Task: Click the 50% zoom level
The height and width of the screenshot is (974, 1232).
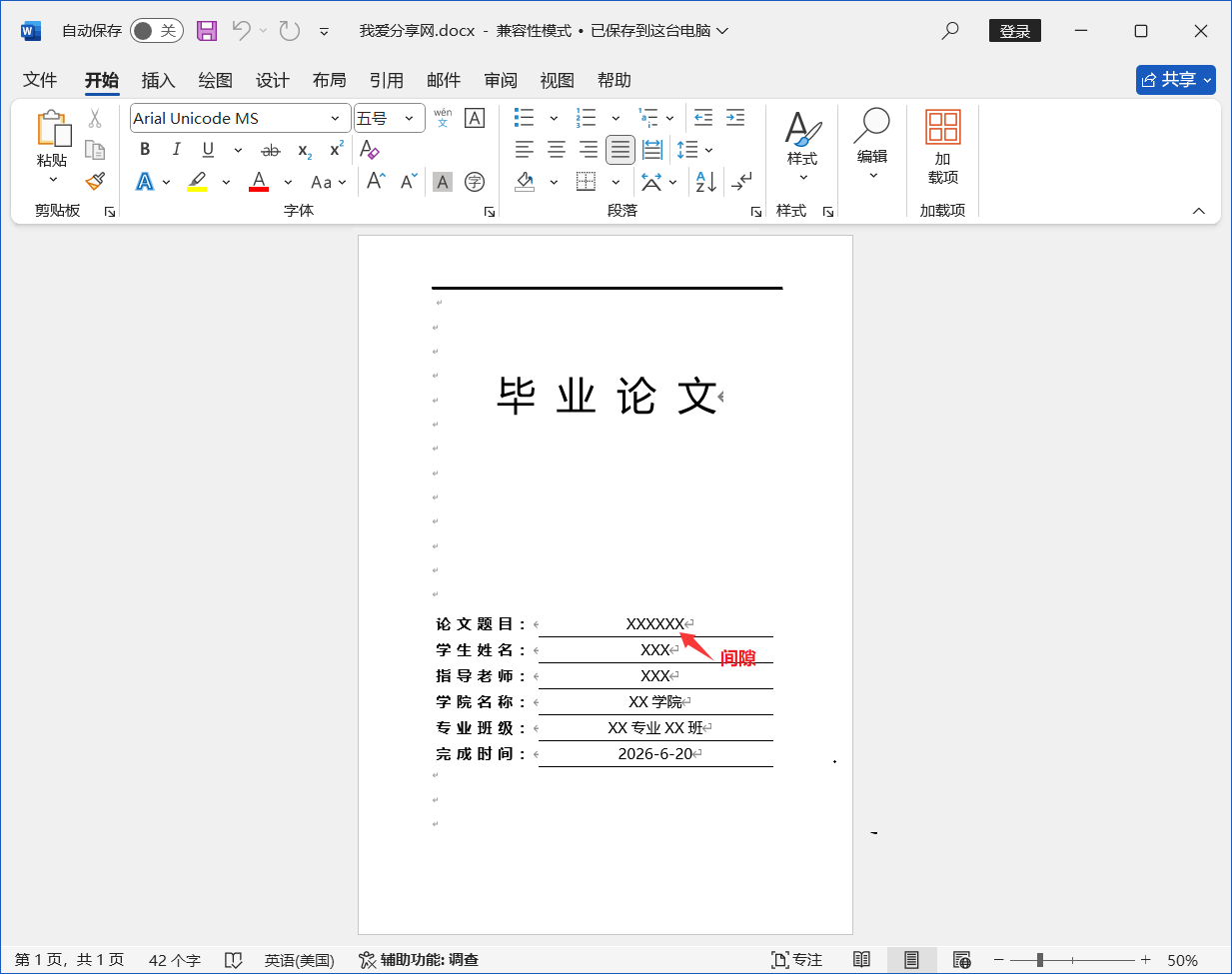Action: coord(1183,960)
